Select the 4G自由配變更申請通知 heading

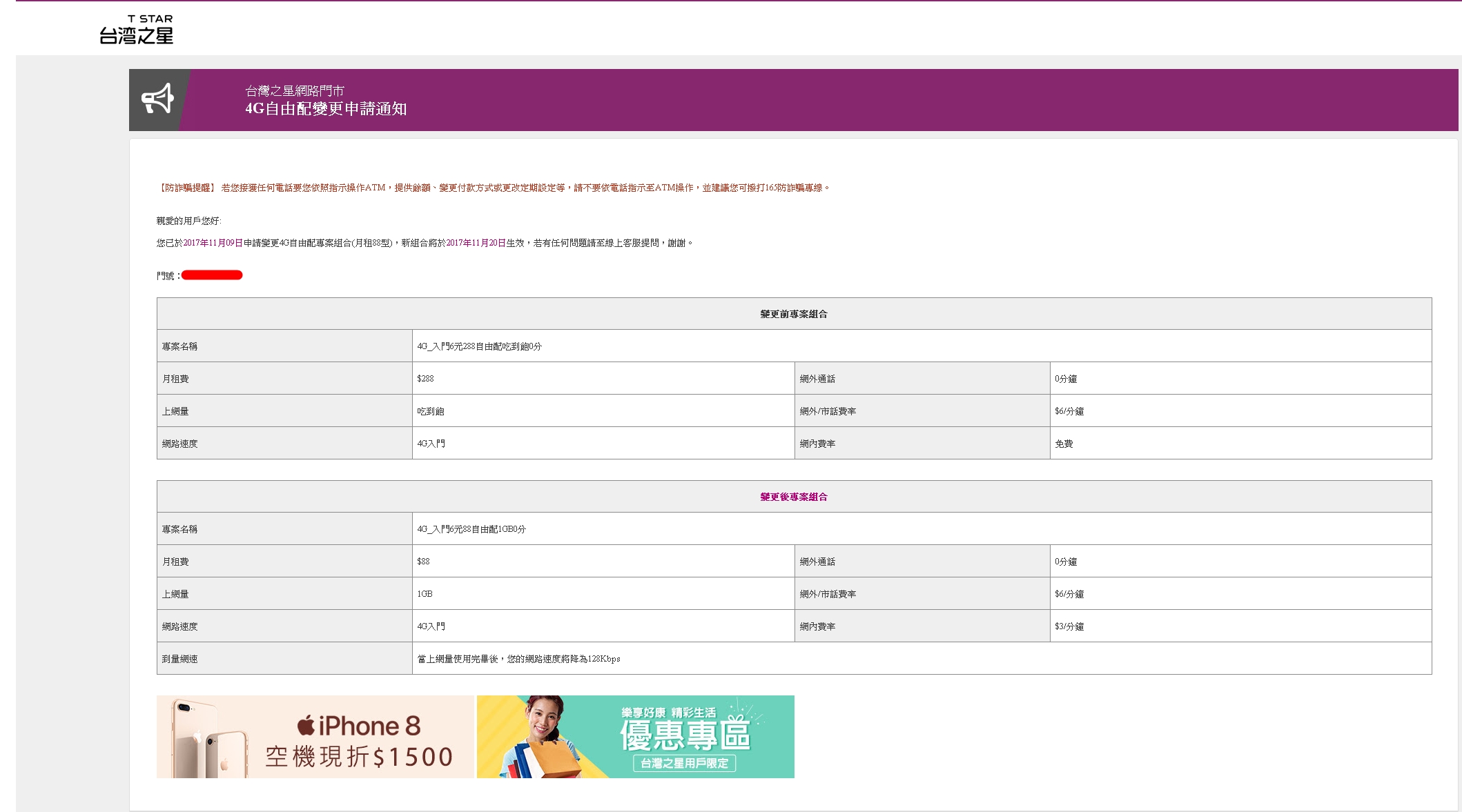pos(326,109)
